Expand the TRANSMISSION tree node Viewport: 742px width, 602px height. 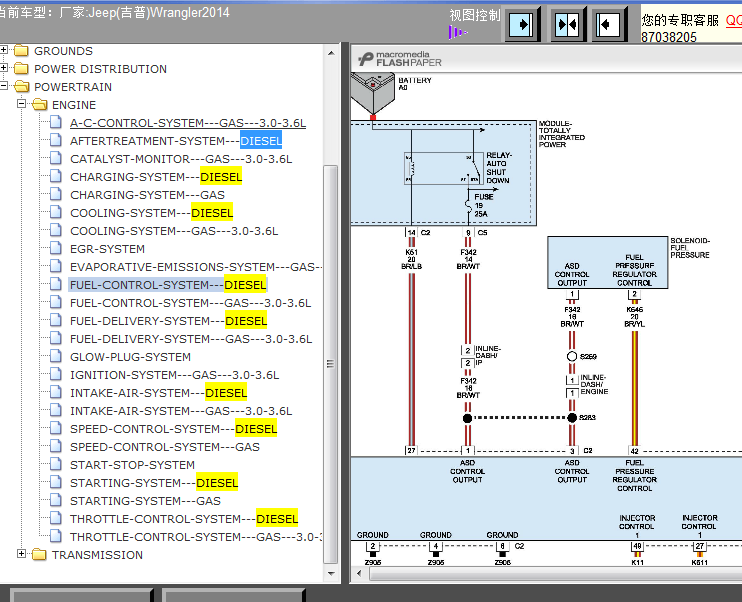(21, 553)
